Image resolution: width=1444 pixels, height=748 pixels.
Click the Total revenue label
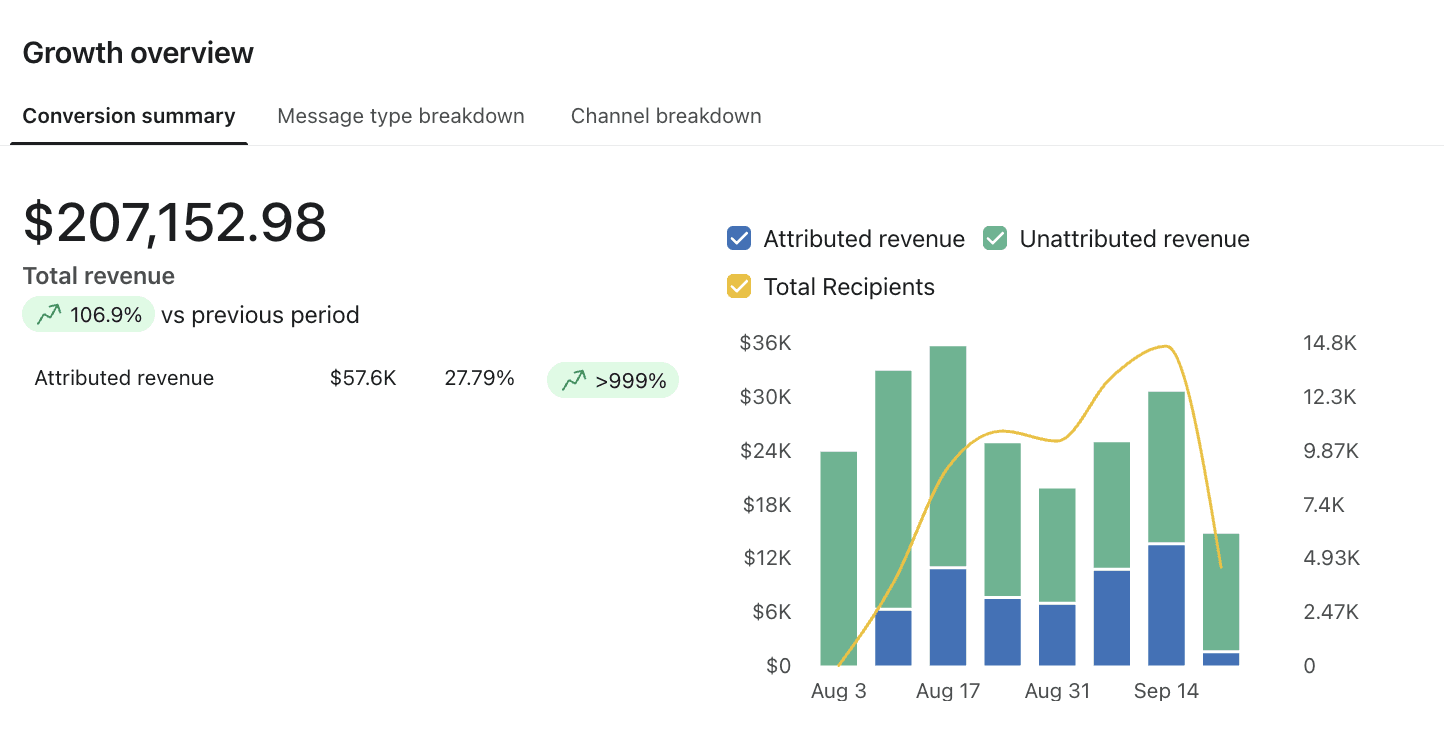(x=99, y=276)
